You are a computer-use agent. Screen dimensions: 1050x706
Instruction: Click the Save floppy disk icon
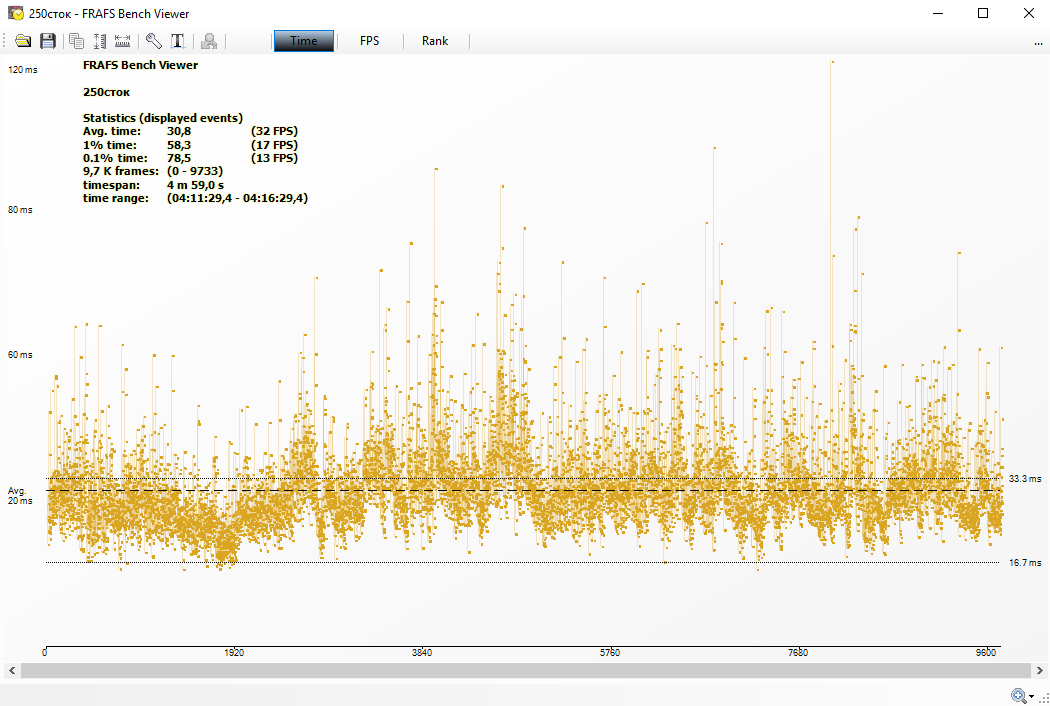pyautogui.click(x=47, y=41)
